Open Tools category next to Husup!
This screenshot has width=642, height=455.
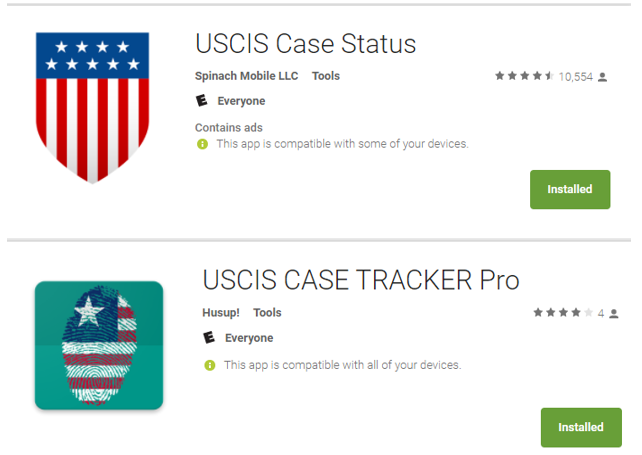click(267, 313)
